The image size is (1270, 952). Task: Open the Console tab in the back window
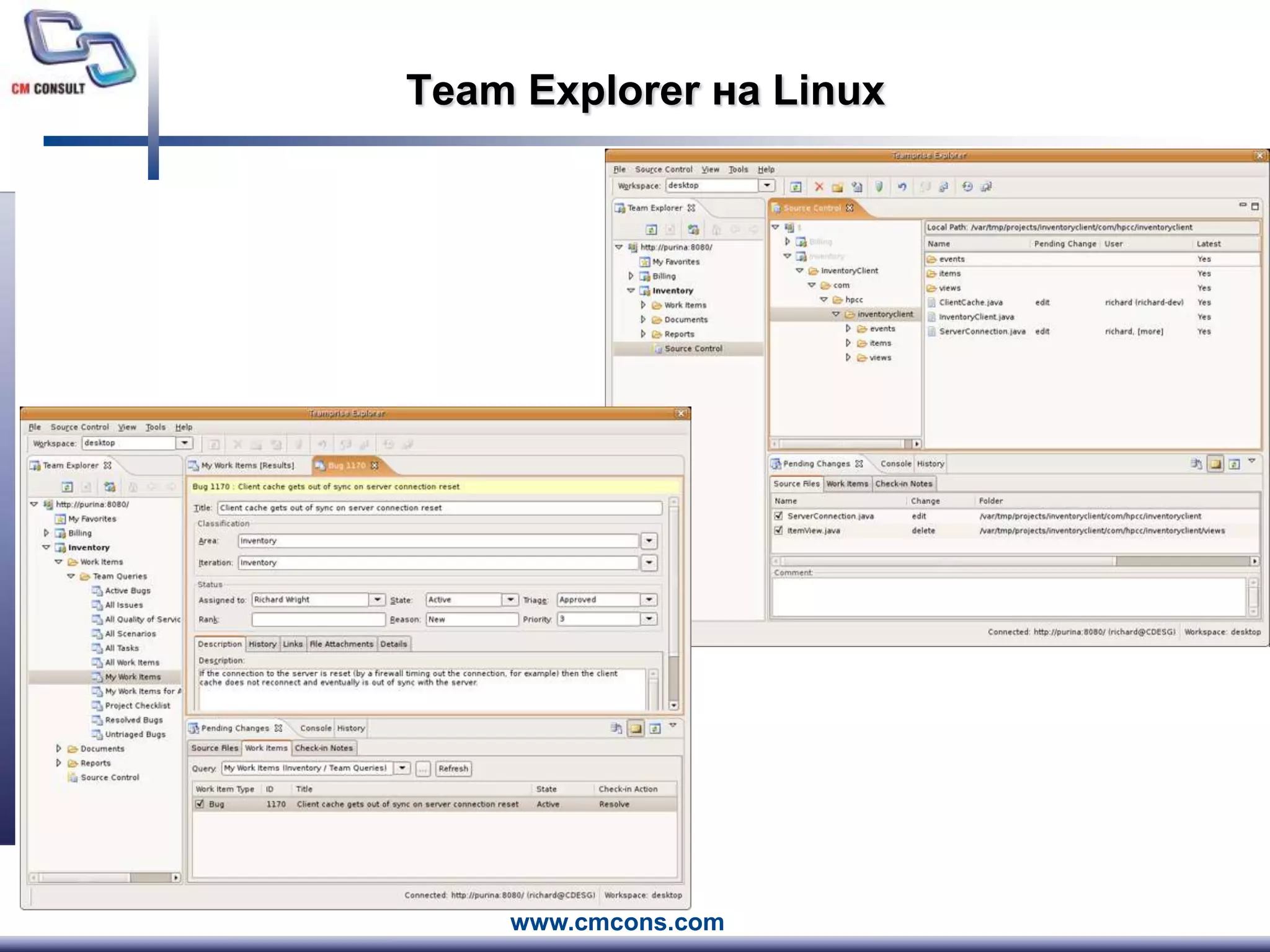pyautogui.click(x=895, y=464)
